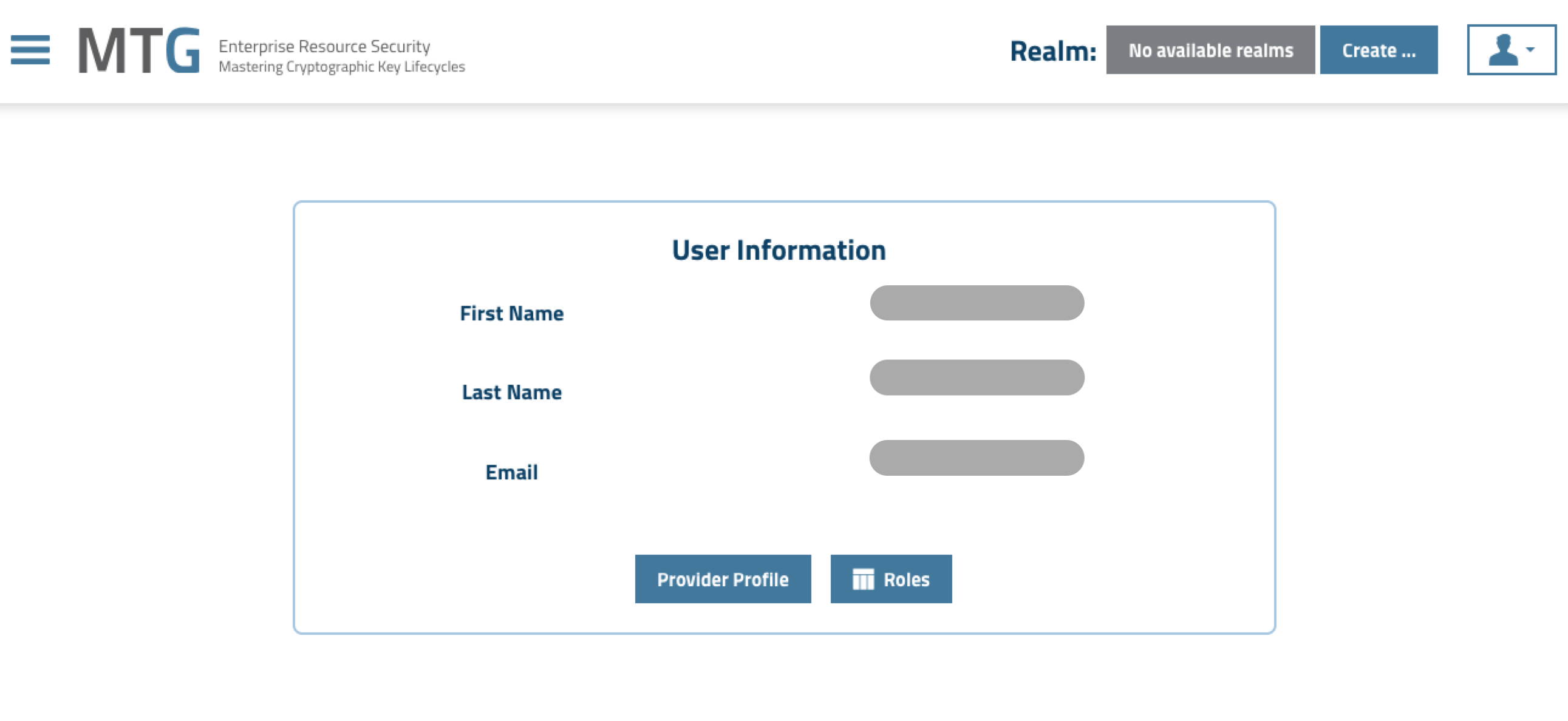
Task: Click the Last Name label
Action: pos(511,393)
